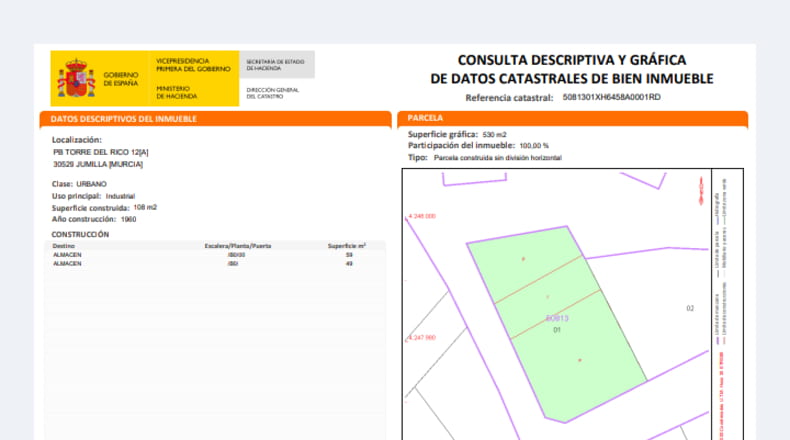Click the 'GOBIERNO DE ESPAÑA' text in header

[121, 79]
